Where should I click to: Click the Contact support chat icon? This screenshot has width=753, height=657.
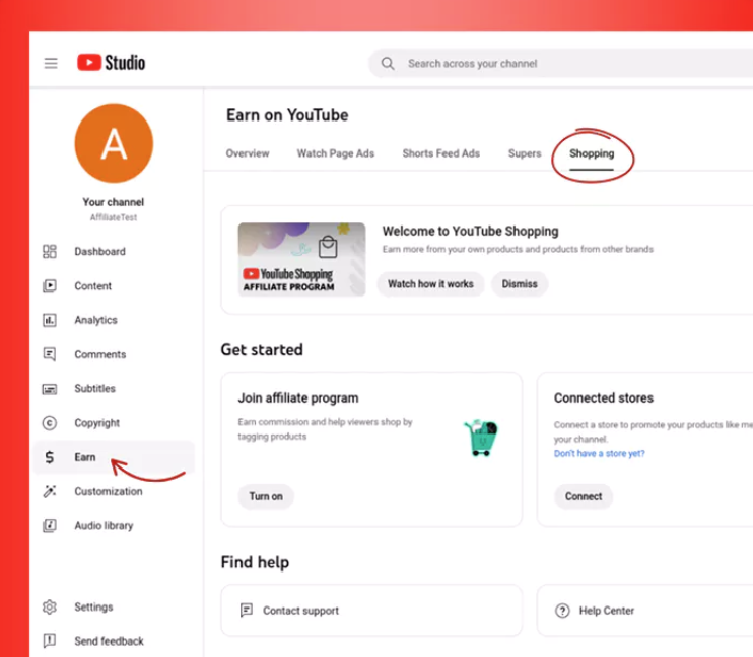tap(246, 610)
